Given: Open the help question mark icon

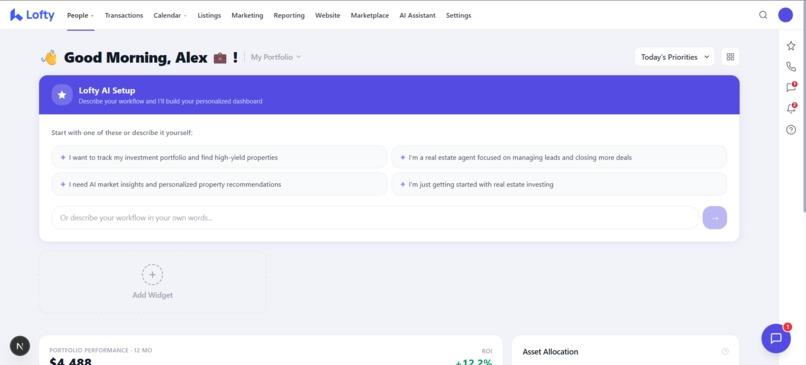Looking at the screenshot, I should click(x=791, y=130).
